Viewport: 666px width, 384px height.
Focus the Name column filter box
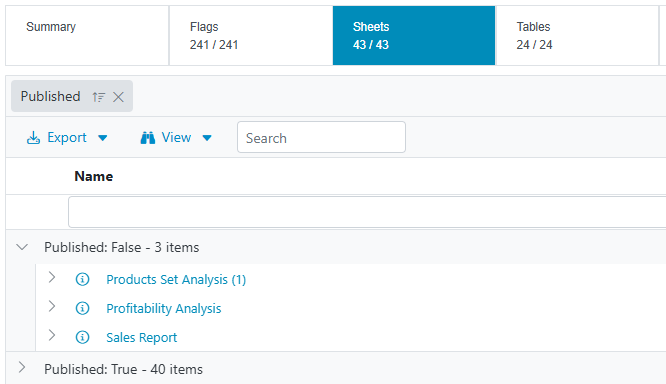pyautogui.click(x=367, y=212)
